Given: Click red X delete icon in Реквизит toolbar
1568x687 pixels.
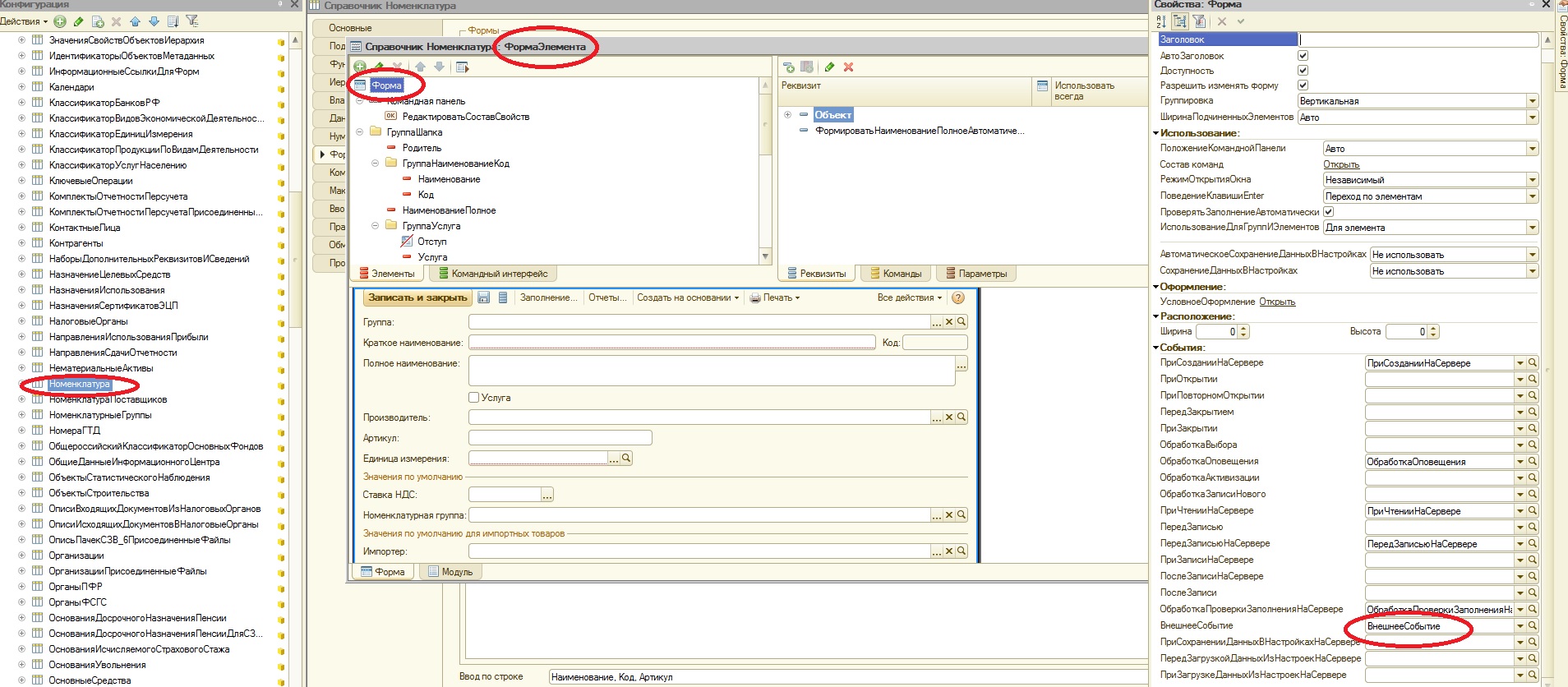Looking at the screenshot, I should point(848,67).
